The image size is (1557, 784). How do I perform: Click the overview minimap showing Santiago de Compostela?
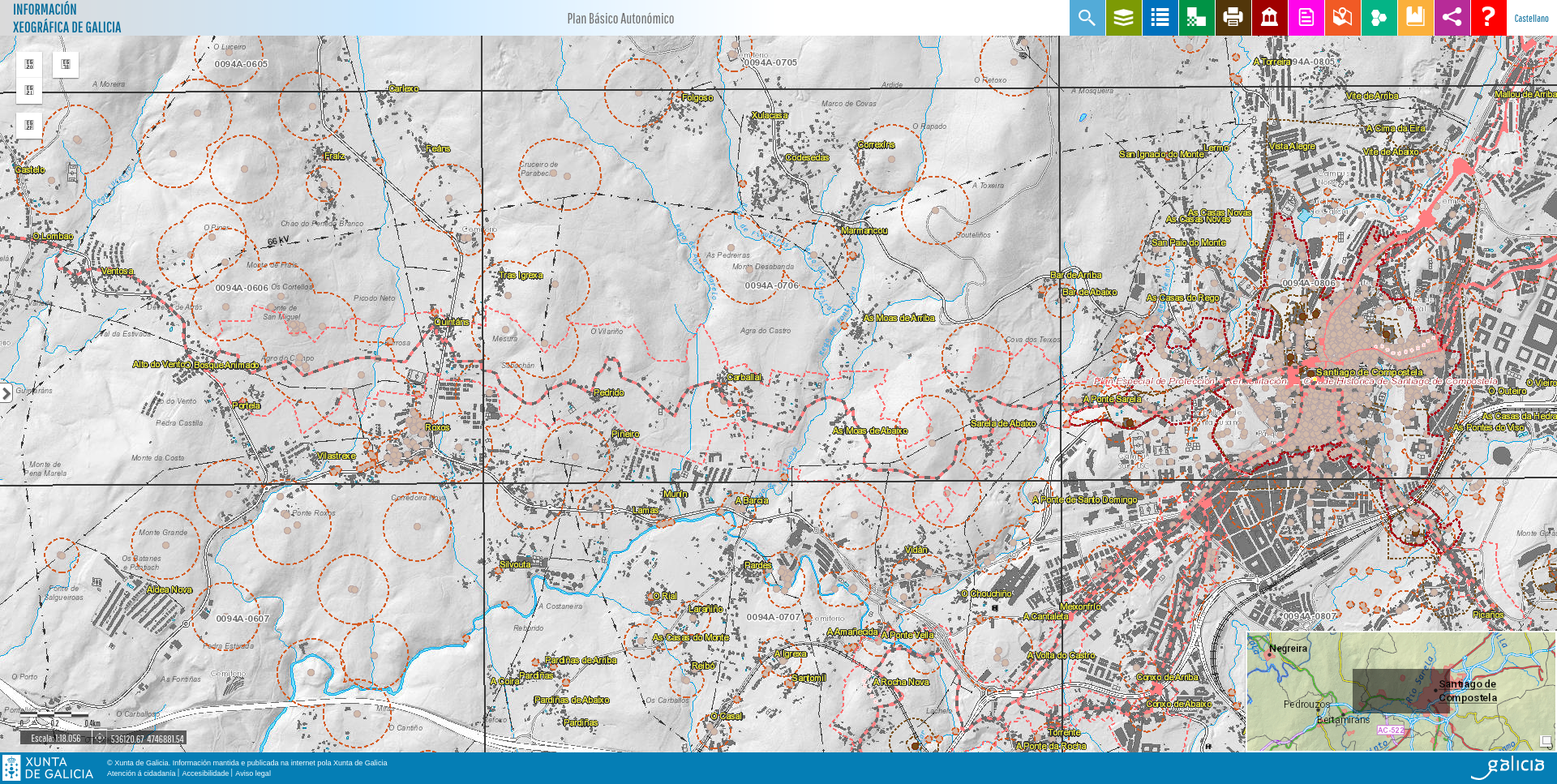1400,691
